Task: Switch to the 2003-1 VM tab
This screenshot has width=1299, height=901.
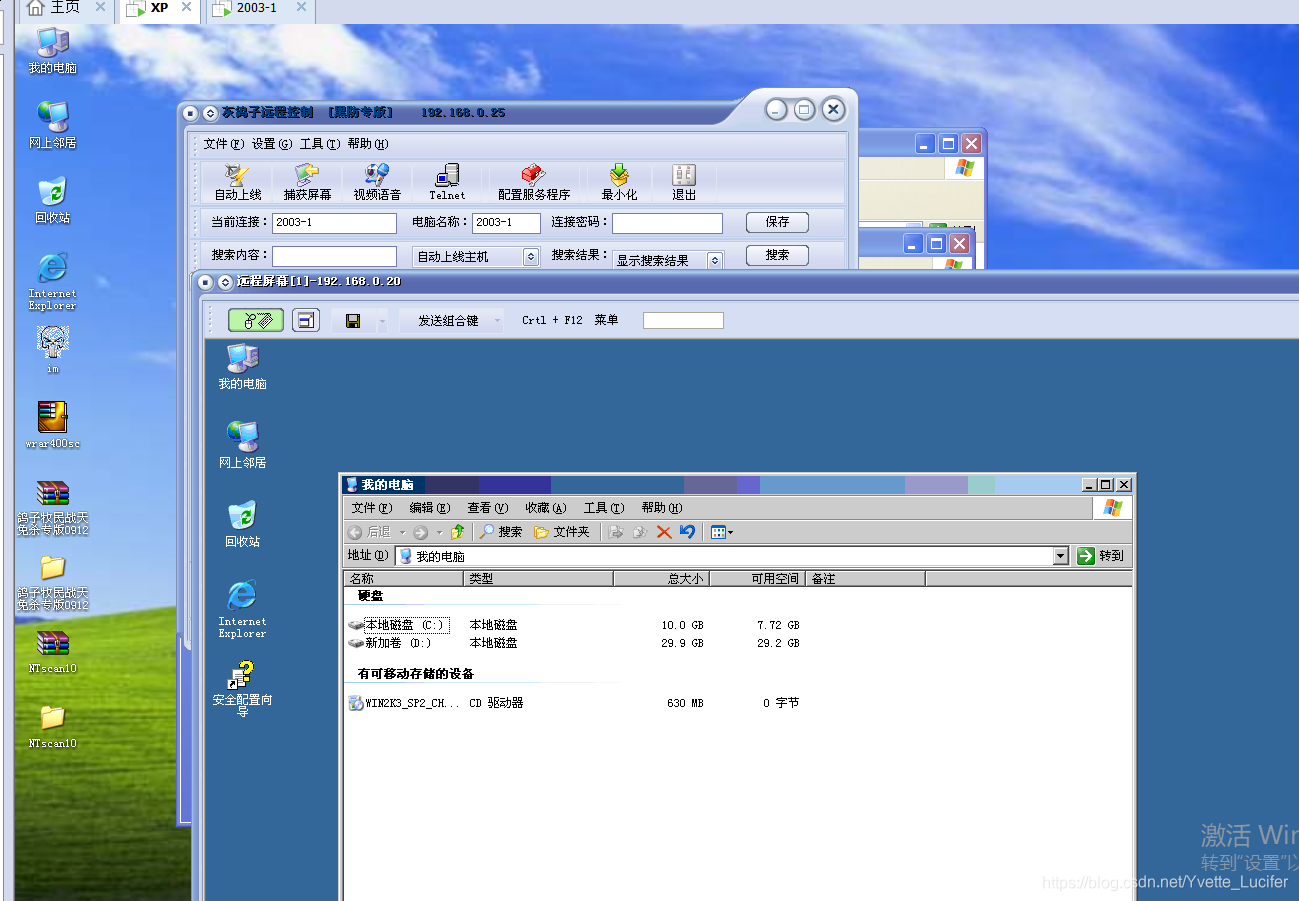Action: point(260,8)
